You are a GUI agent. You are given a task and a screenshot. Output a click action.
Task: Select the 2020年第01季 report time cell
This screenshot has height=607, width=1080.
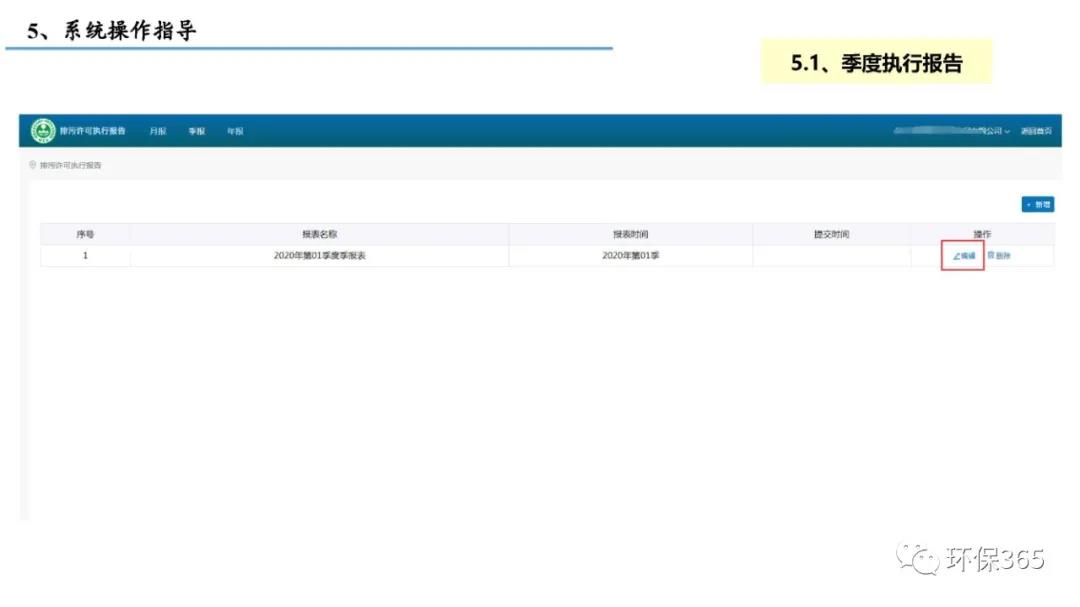click(x=630, y=256)
